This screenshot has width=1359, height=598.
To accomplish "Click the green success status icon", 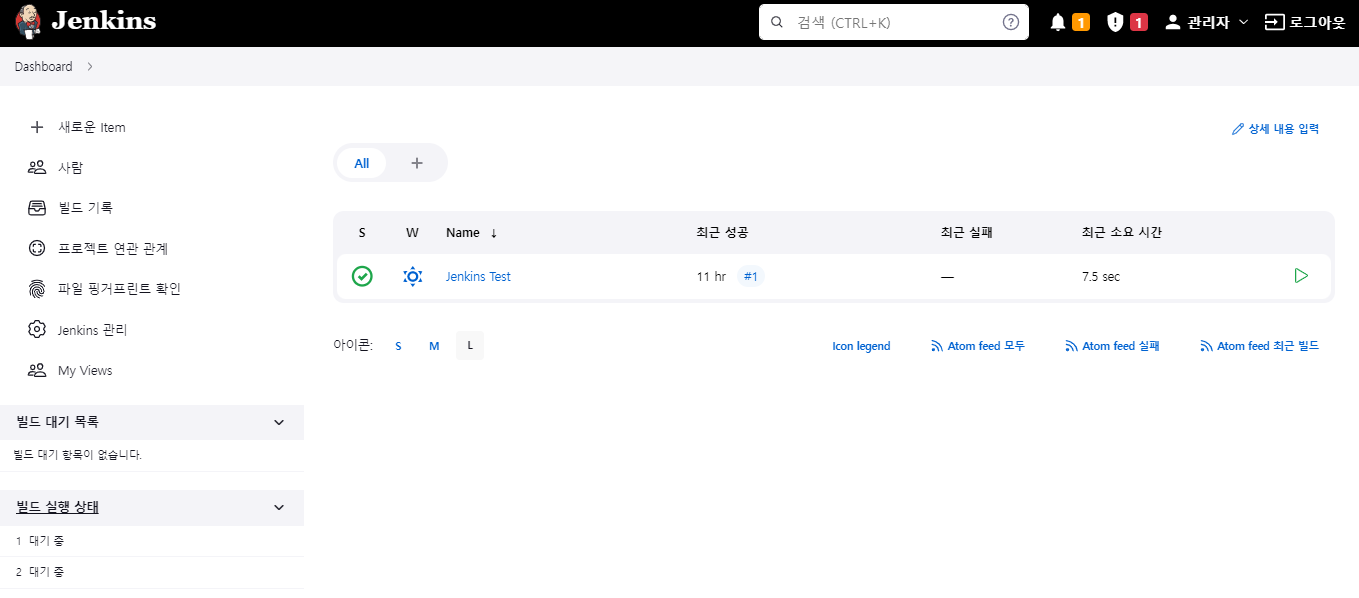I will click(362, 276).
